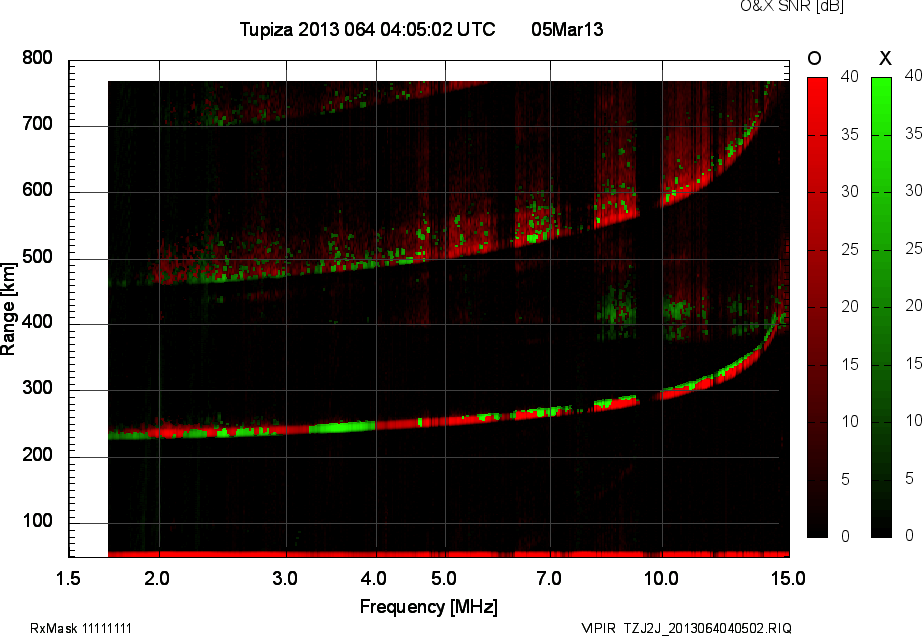Image resolution: width=922 pixels, height=636 pixels.
Task: Click the 'O&X SNR [dB]' colorbar heading
Action: [791, 6]
